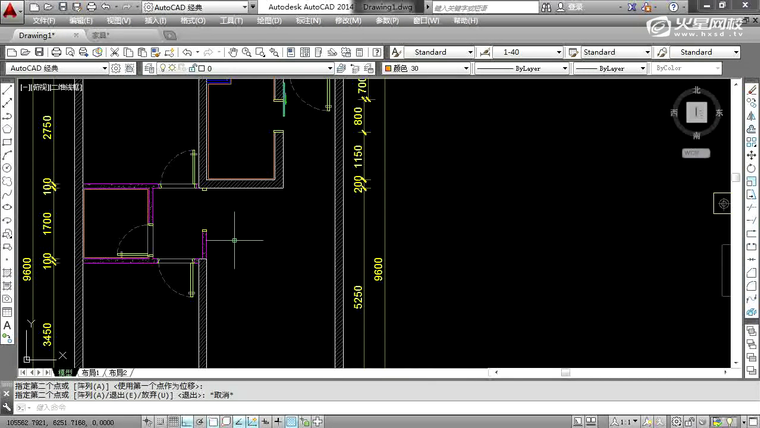
Task: Click the Cut scissors icon
Action: (x=112, y=52)
